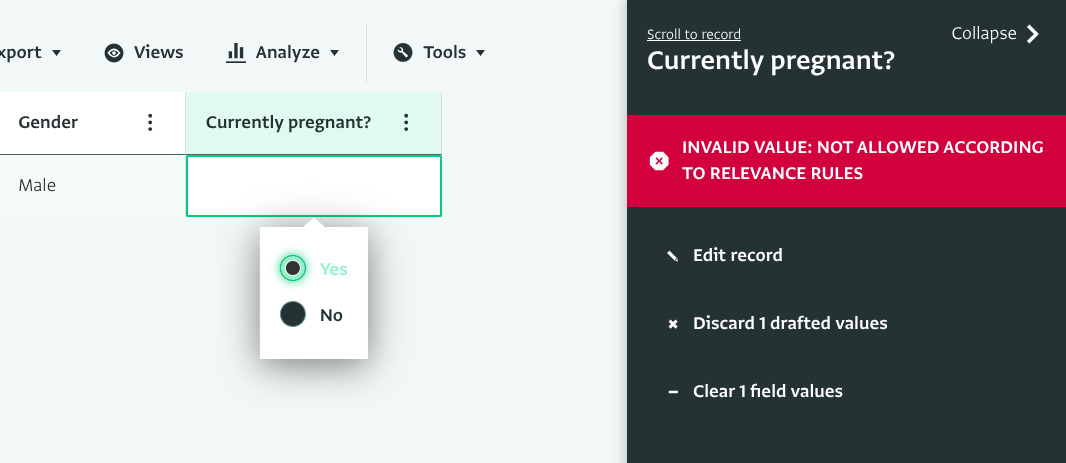Open Gender column three-dot menu
This screenshot has height=463, width=1066.
pos(150,122)
